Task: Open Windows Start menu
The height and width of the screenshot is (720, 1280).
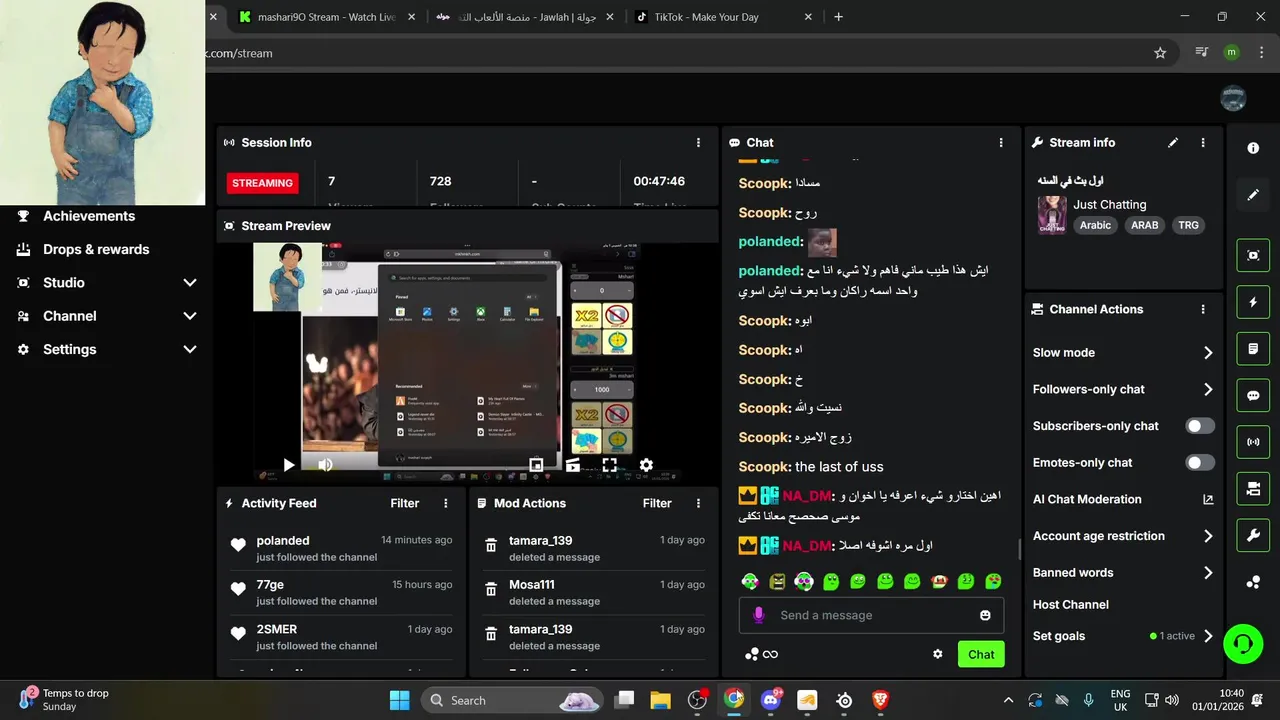Action: point(399,700)
